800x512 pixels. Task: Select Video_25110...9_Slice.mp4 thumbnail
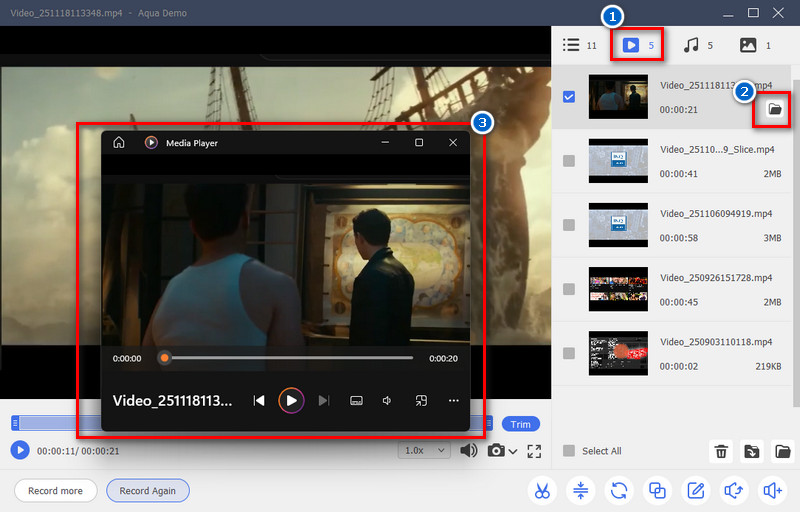618,161
